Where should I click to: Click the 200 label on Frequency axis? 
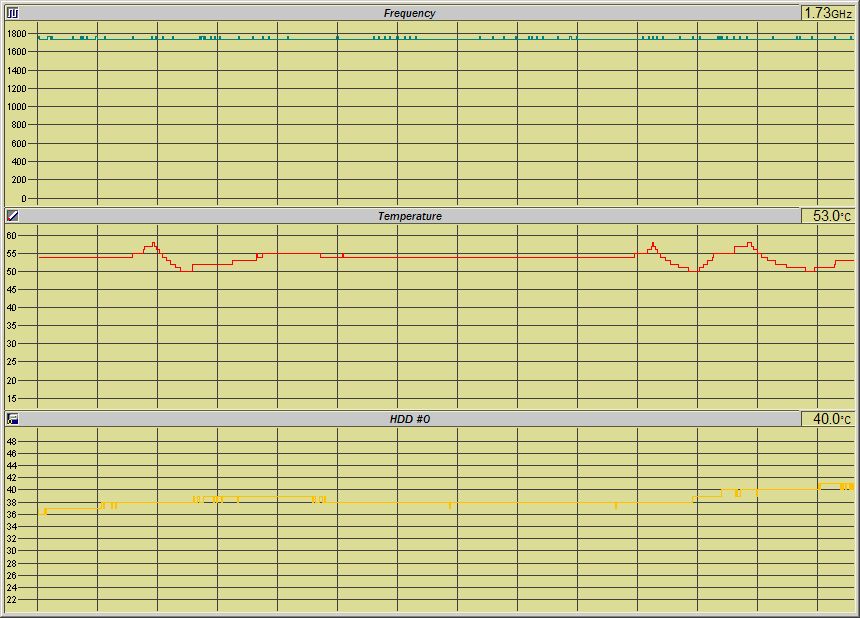pyautogui.click(x=19, y=179)
